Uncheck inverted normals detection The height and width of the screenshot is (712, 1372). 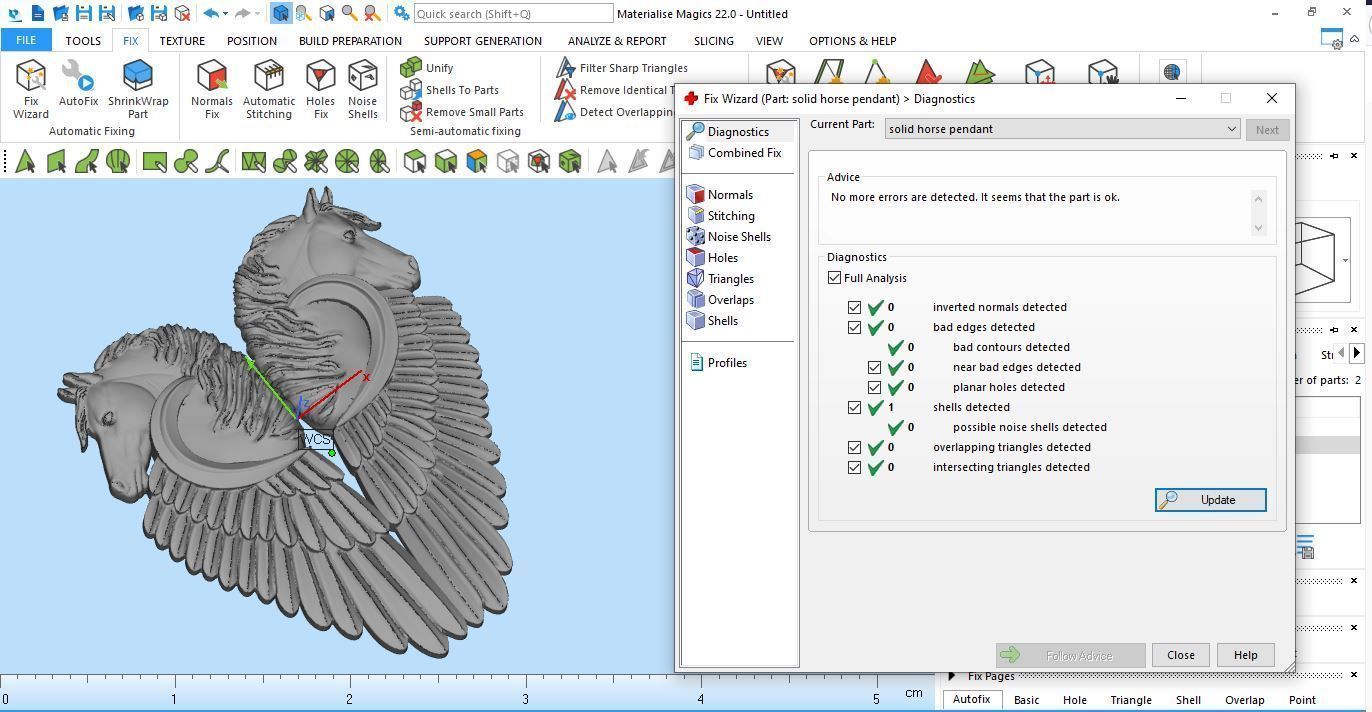[855, 307]
